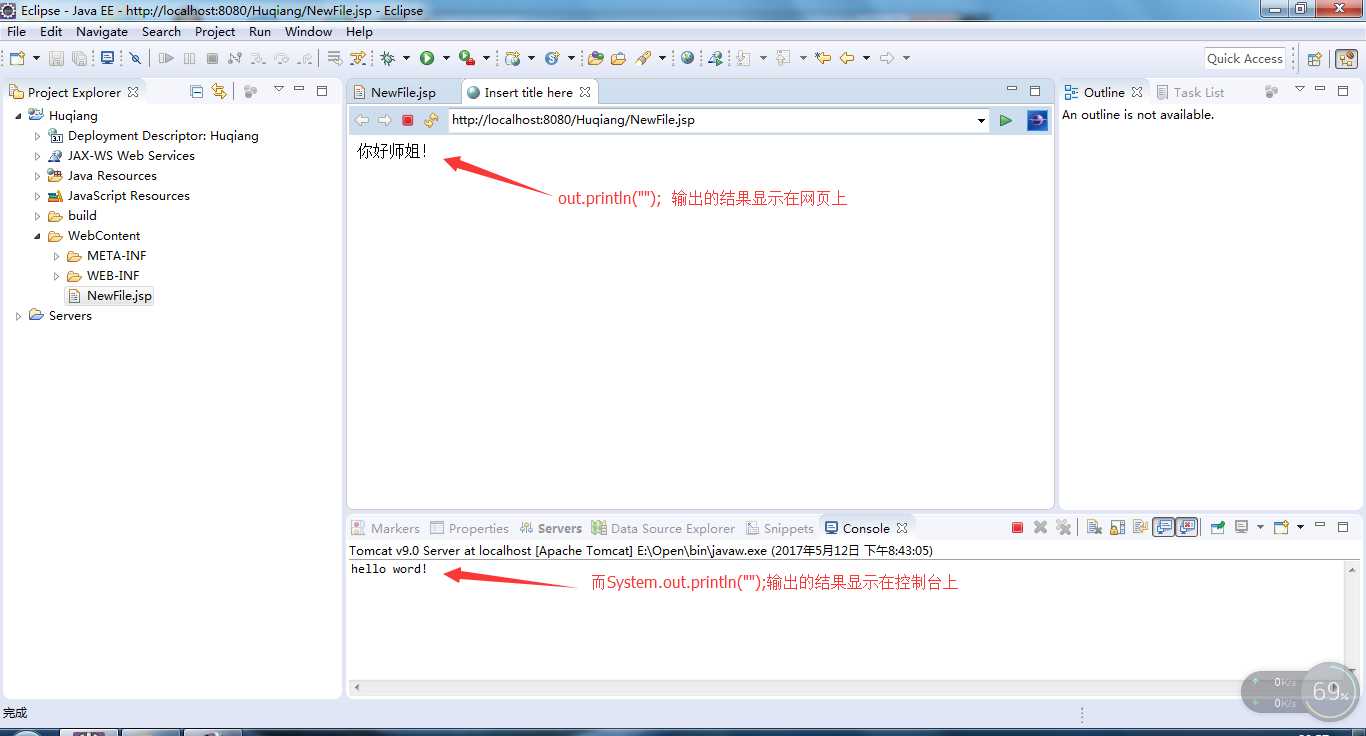Expand the Servers project
The height and width of the screenshot is (736, 1366).
[18, 316]
